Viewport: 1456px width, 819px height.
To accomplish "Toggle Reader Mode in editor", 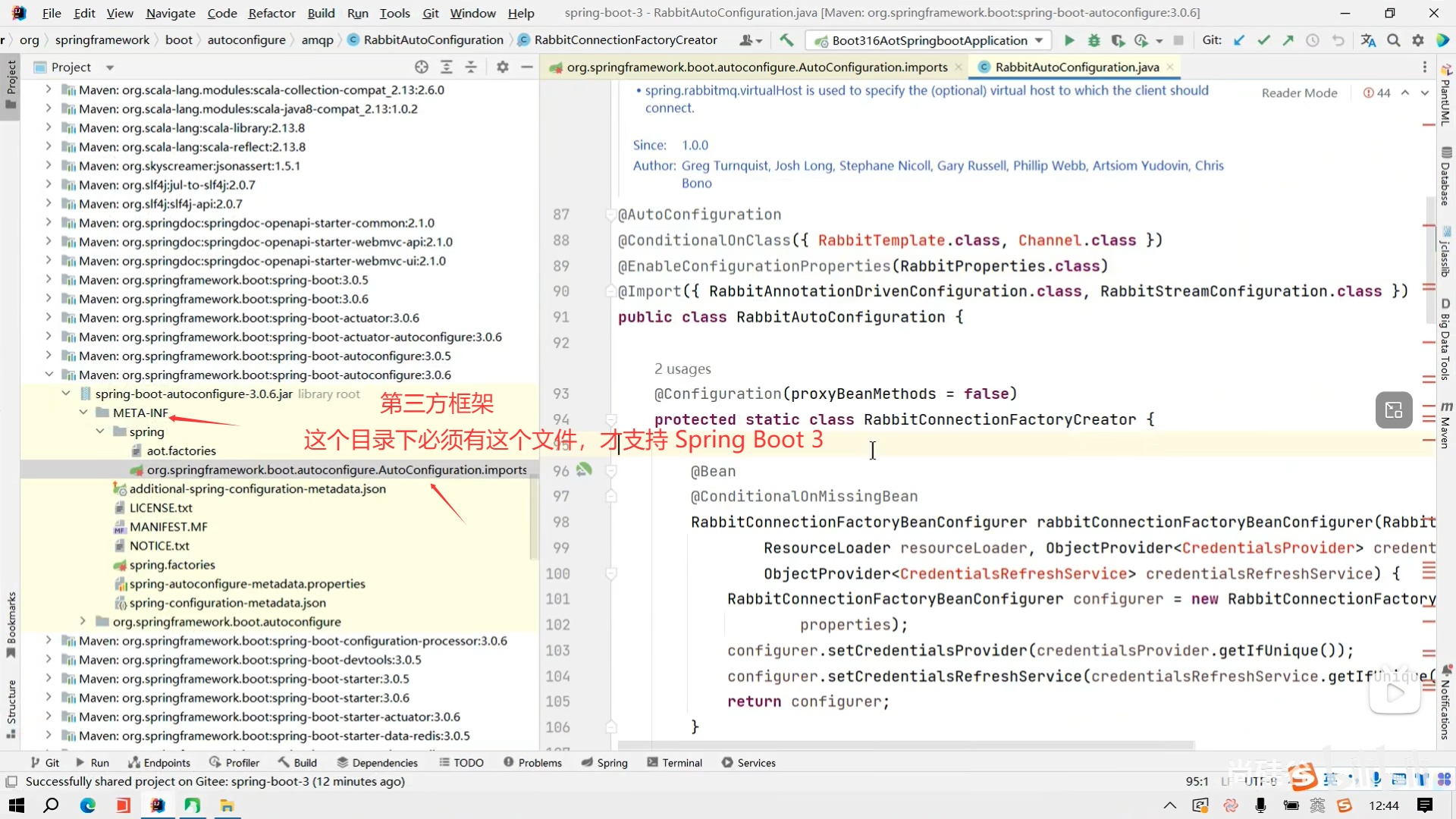I will click(x=1299, y=93).
